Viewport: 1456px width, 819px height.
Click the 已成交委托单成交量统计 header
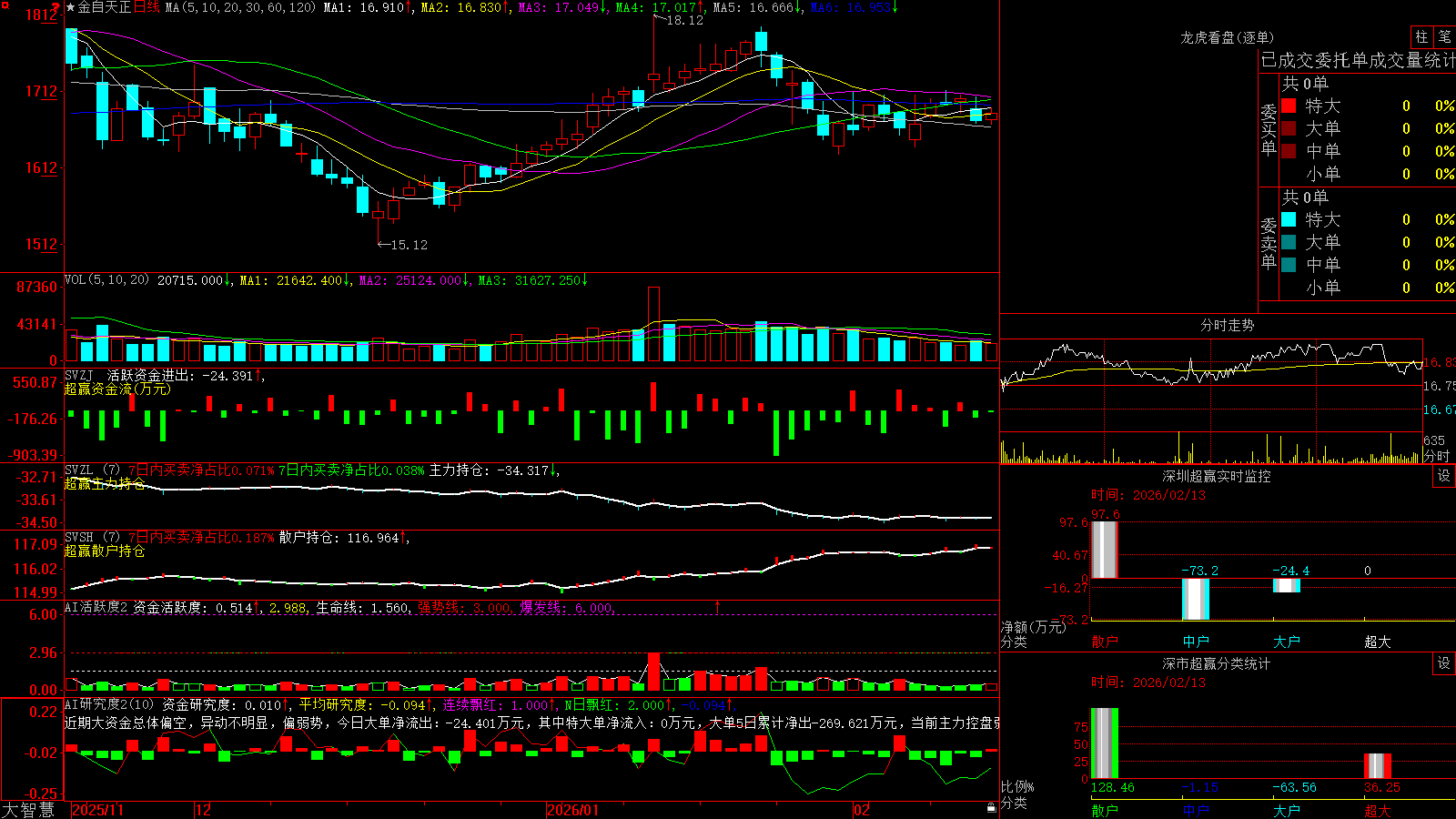coord(1358,60)
